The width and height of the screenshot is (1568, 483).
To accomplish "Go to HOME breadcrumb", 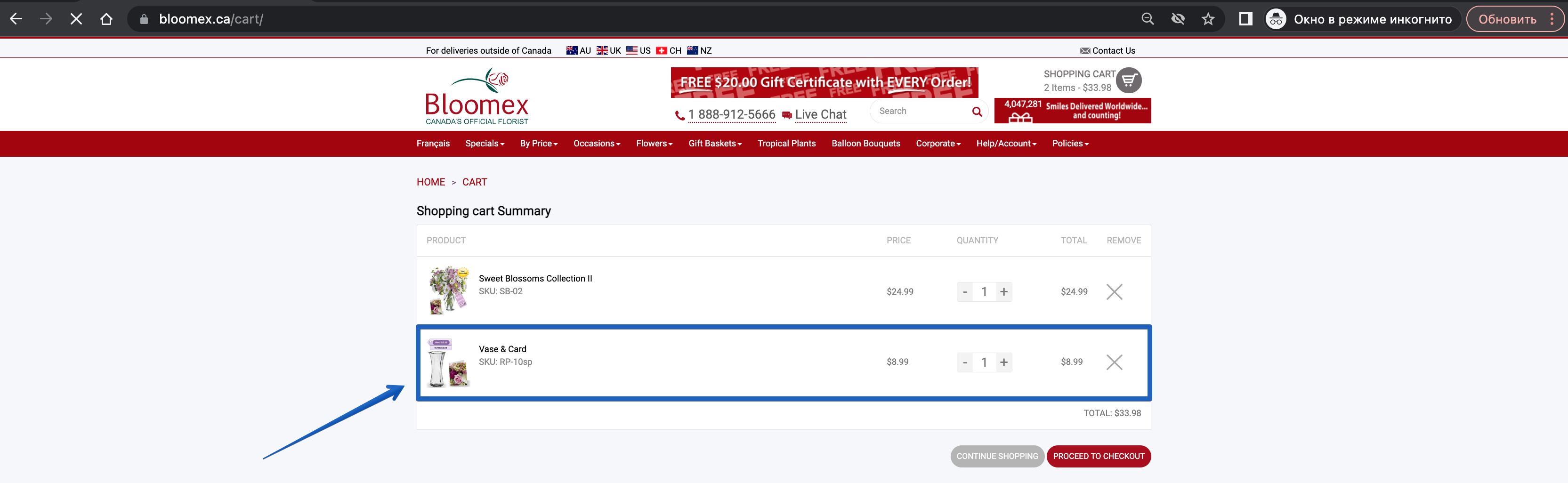I will pyautogui.click(x=430, y=182).
